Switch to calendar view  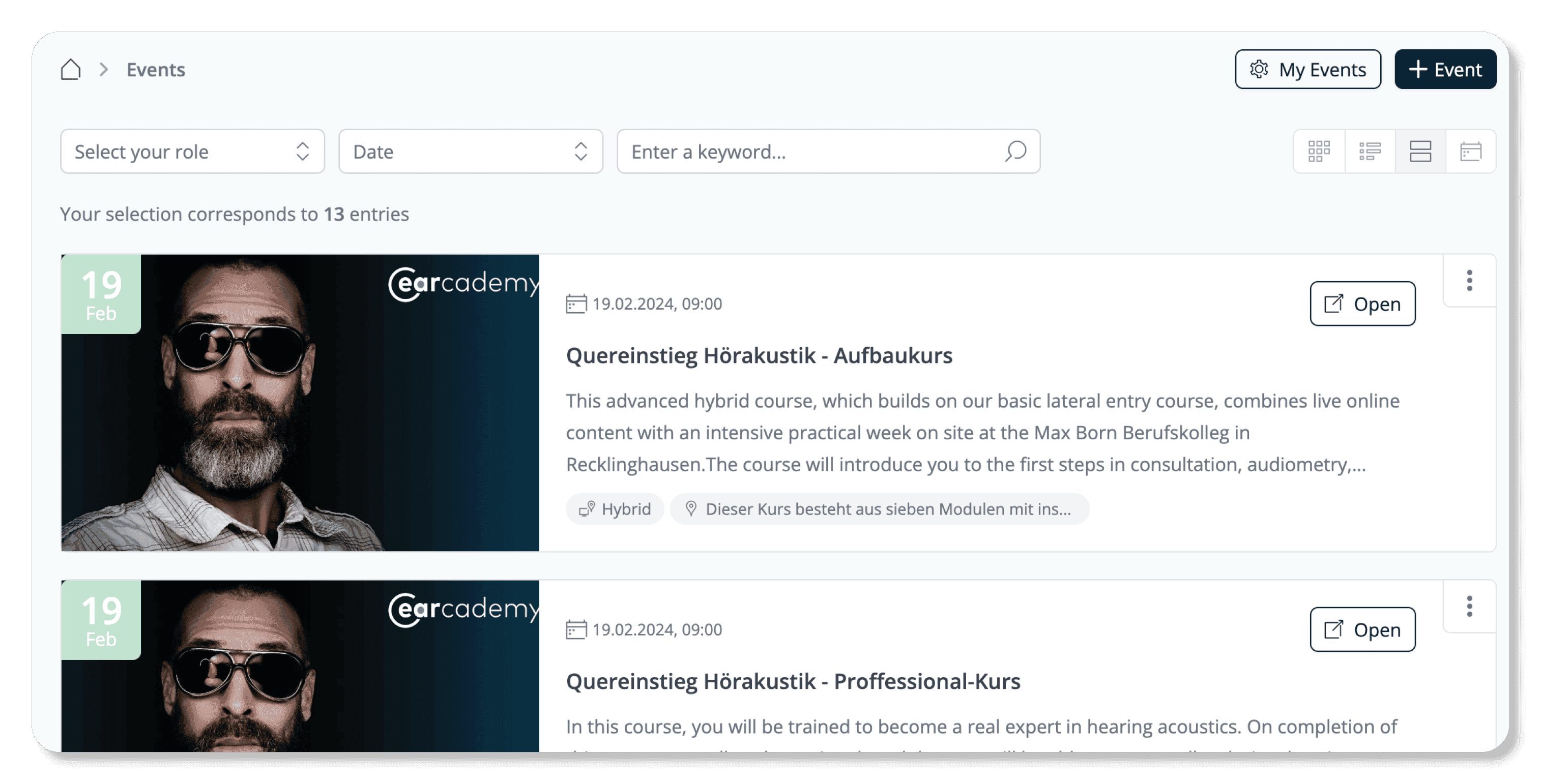point(1470,152)
